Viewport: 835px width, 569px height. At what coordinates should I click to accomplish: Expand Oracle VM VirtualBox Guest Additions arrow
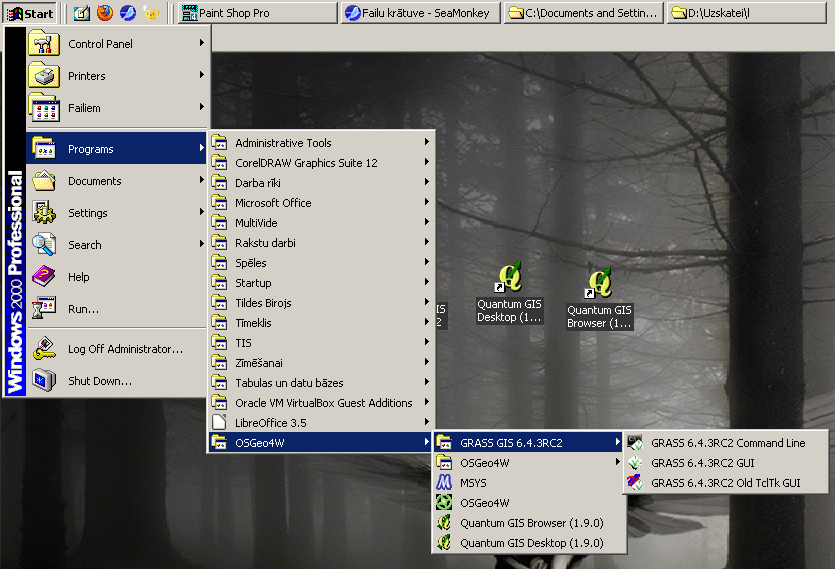(427, 402)
